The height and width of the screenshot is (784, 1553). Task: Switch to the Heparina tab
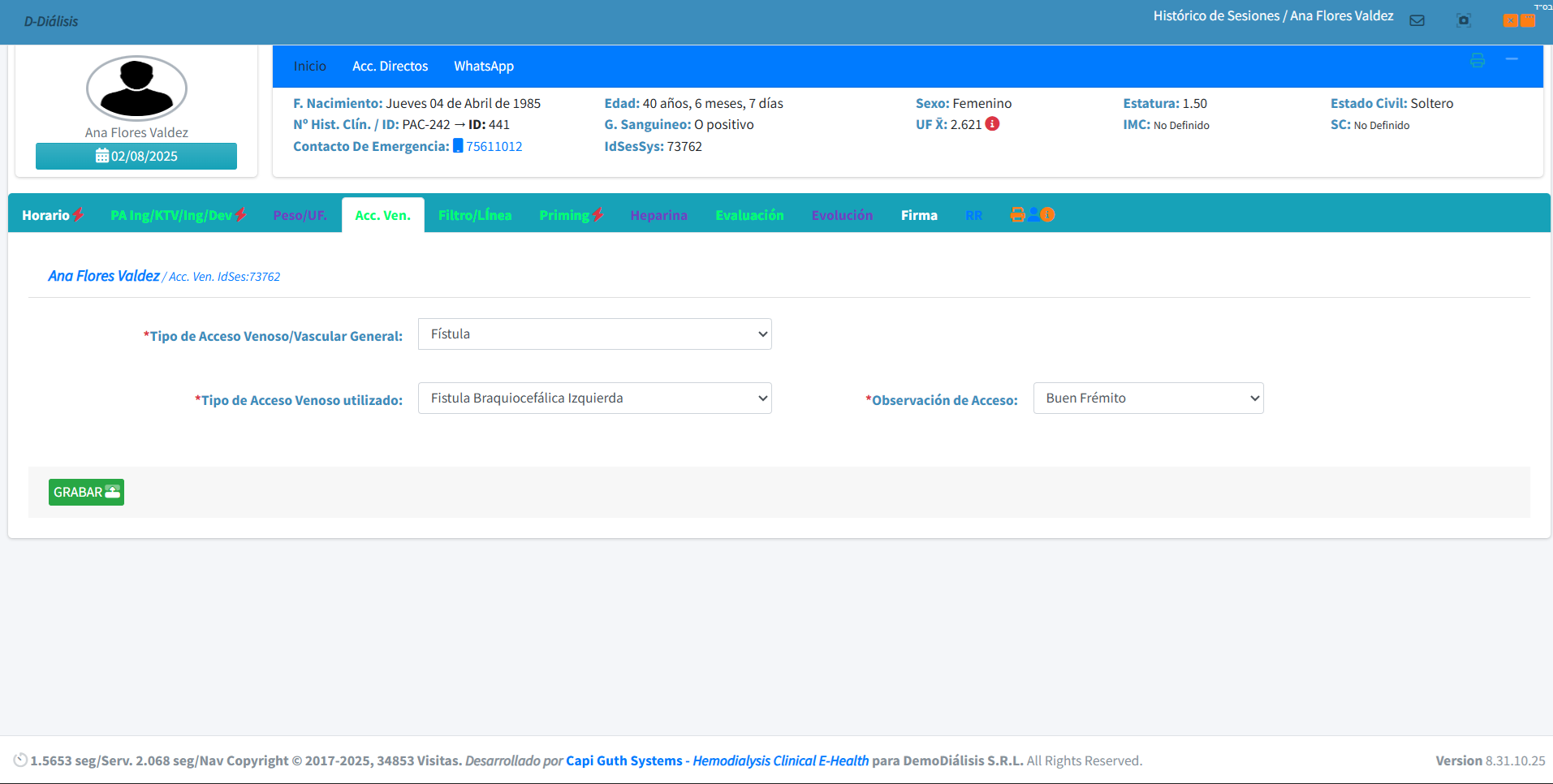[x=658, y=215]
